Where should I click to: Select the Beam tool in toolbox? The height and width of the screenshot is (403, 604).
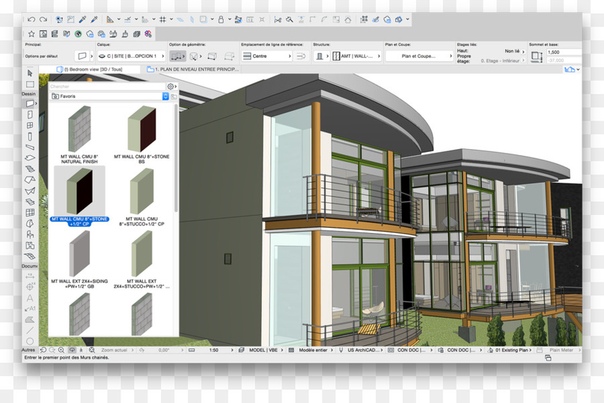30,147
